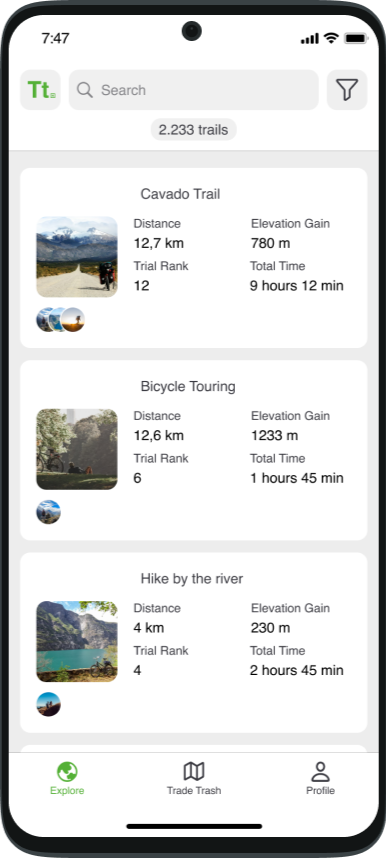386x858 pixels.
Task: Tap the 2.233 trails count badge
Action: pos(194,130)
